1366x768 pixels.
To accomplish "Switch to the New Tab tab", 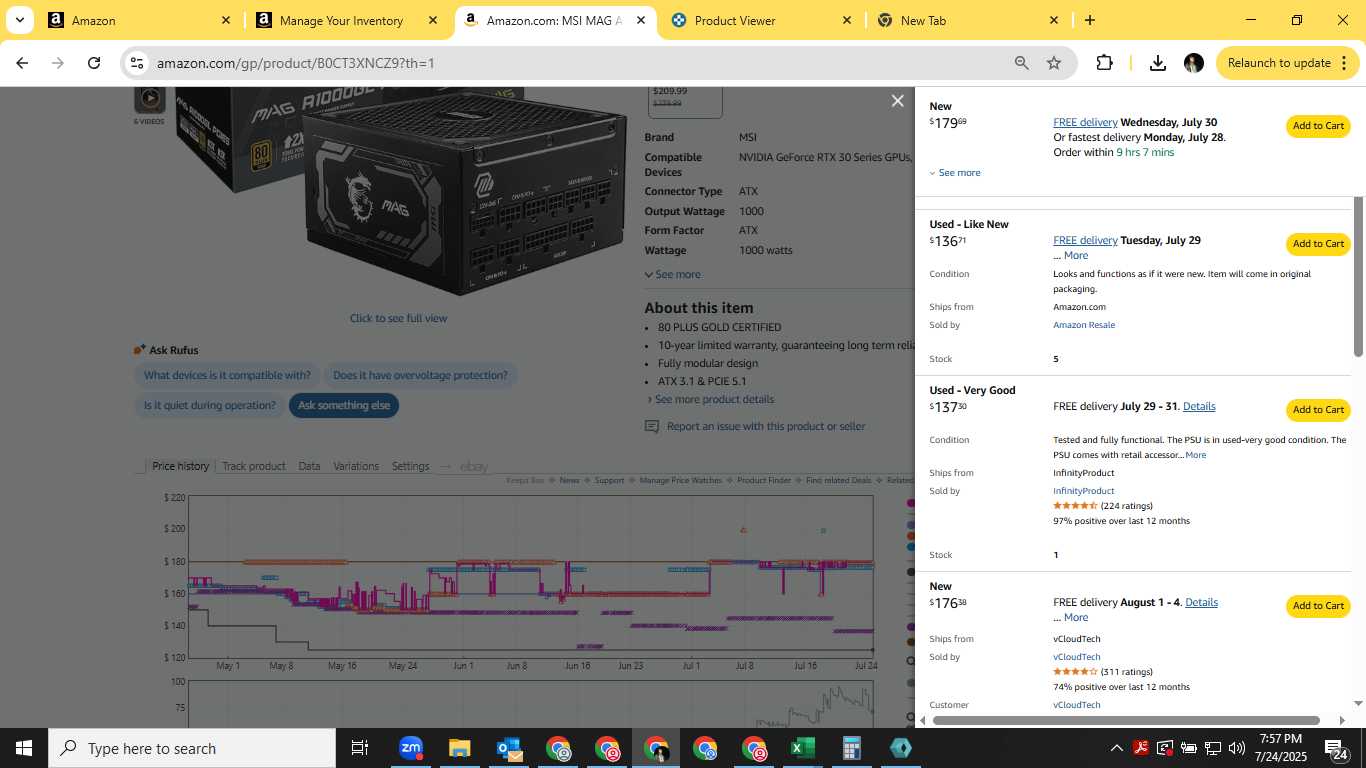I will pos(968,20).
